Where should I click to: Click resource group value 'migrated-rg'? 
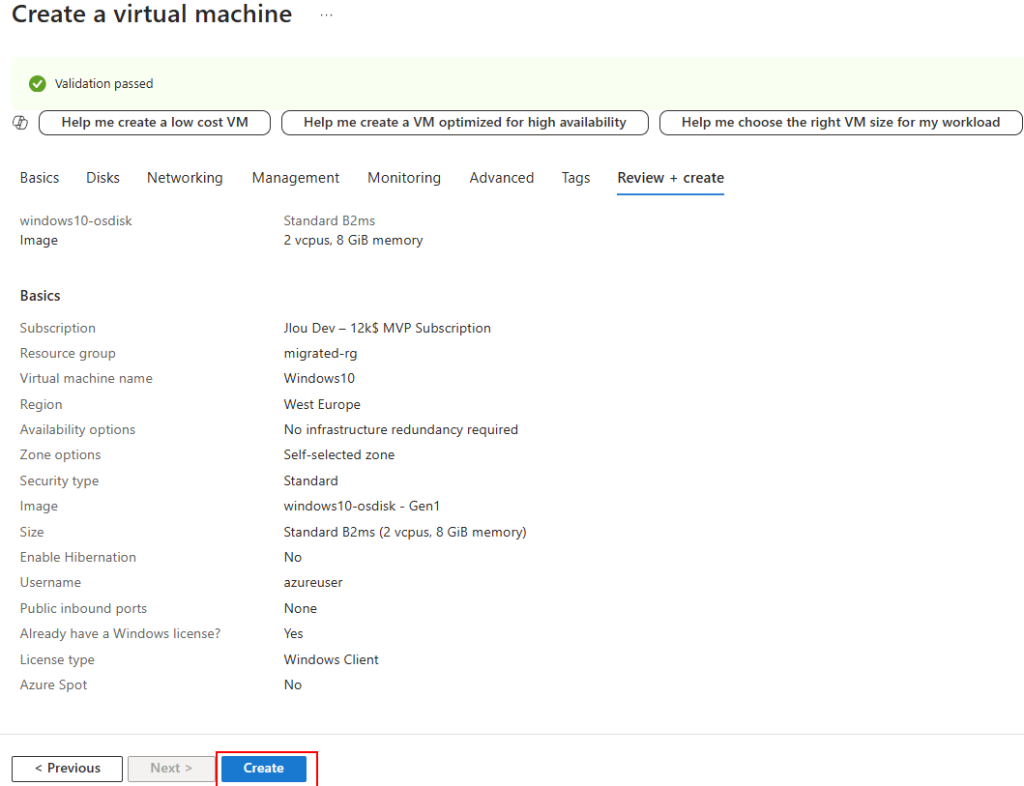pos(321,353)
